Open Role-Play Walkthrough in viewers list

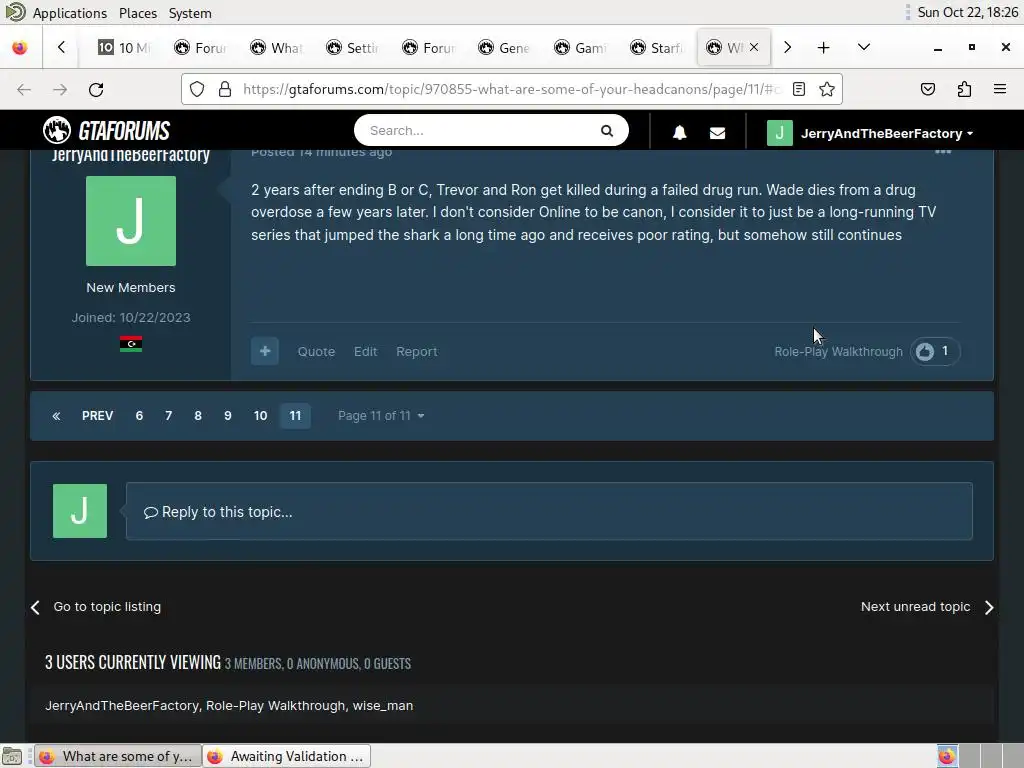pyautogui.click(x=276, y=705)
